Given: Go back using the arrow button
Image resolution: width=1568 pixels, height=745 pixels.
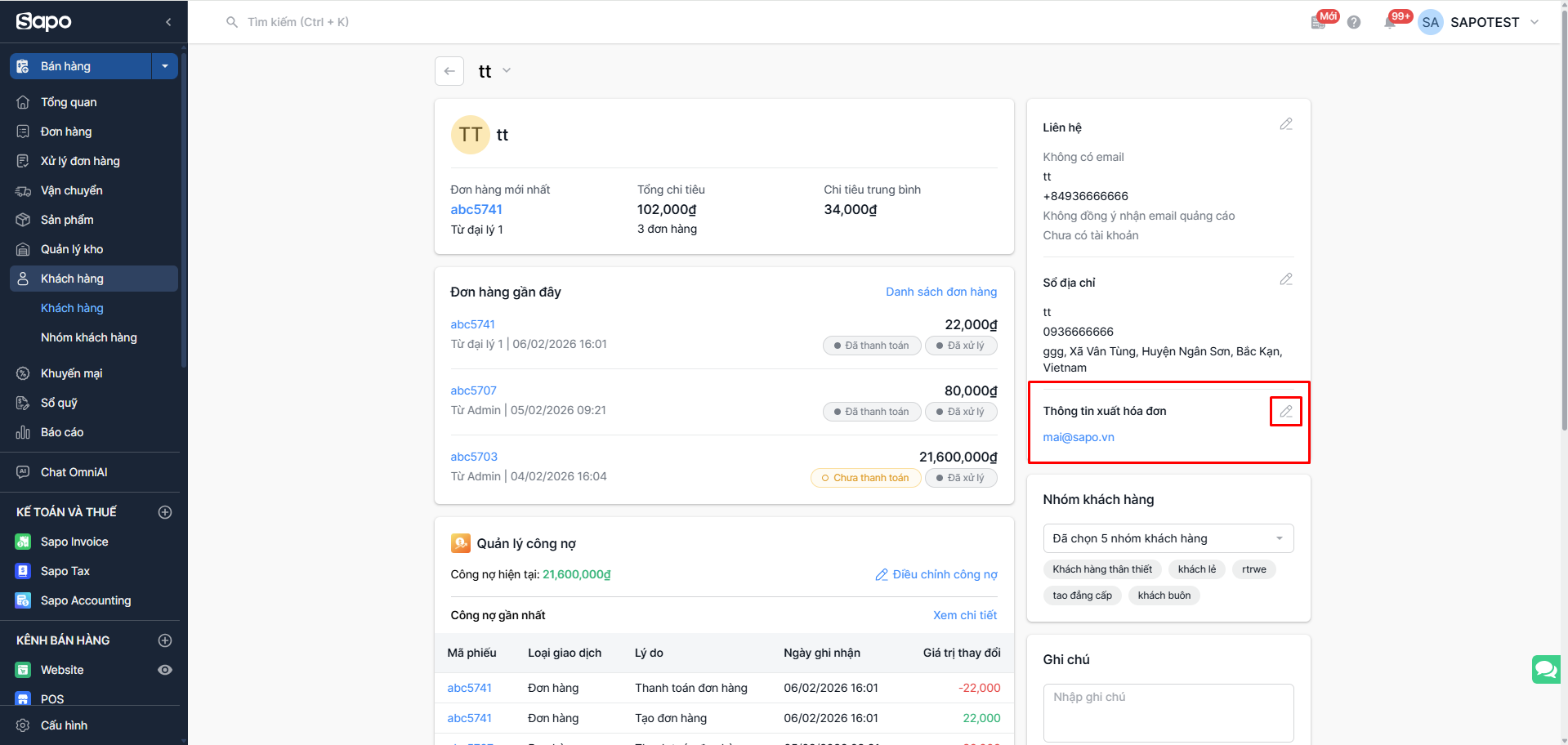Looking at the screenshot, I should click(449, 71).
